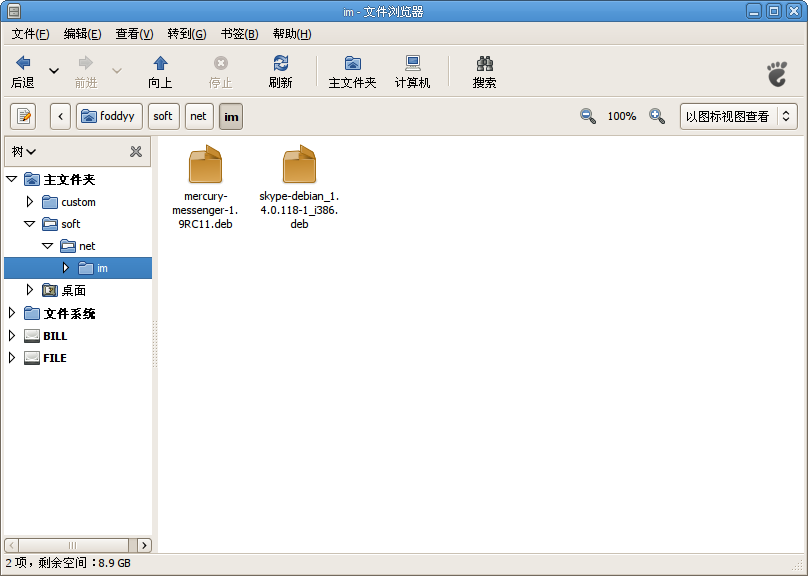
Task: Click the 前进 forward arrow
Action: [x=86, y=71]
